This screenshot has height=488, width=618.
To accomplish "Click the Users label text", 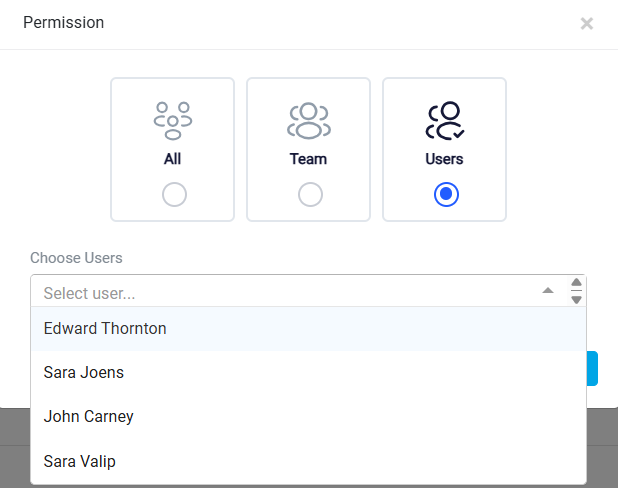I will (444, 159).
